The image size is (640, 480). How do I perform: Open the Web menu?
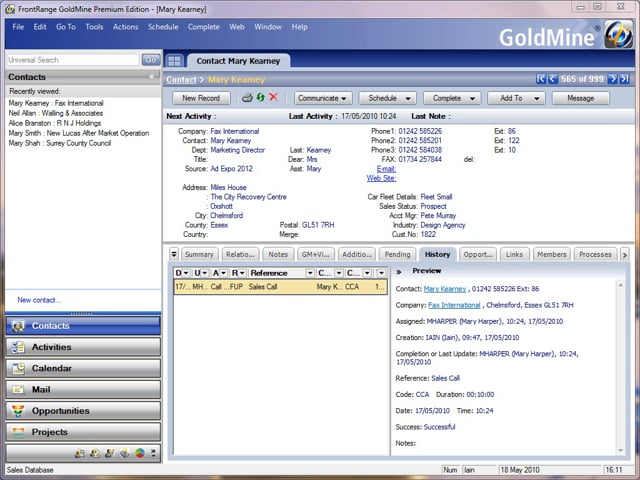[x=237, y=27]
